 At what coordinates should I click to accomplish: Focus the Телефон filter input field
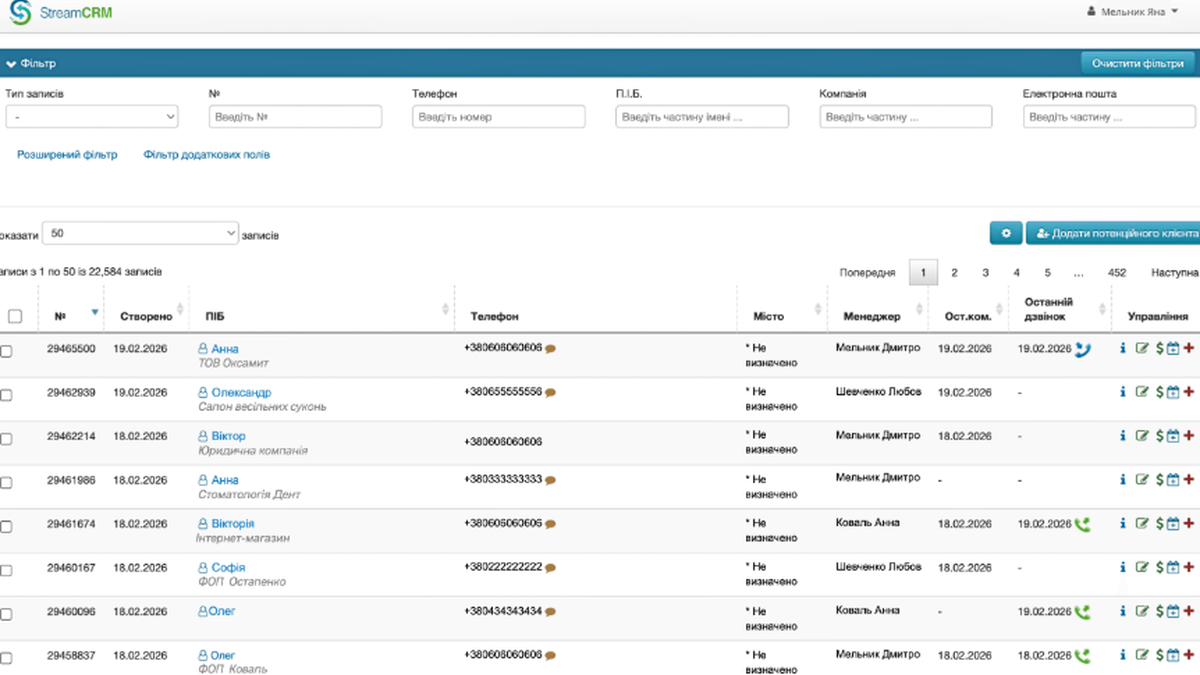point(499,117)
